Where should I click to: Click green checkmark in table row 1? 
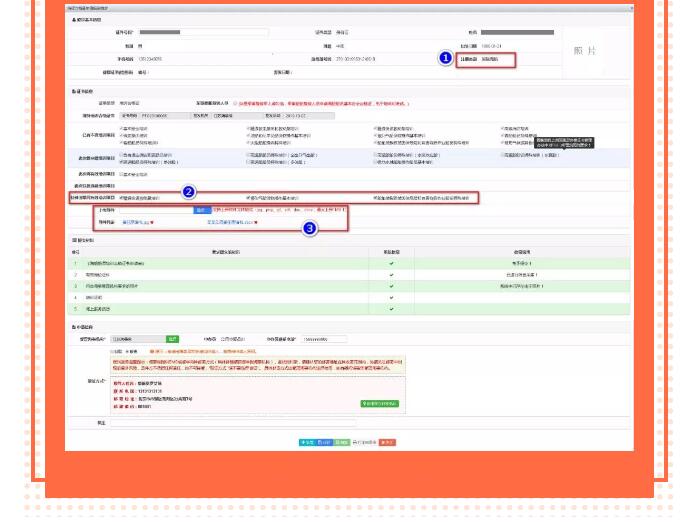[391, 264]
